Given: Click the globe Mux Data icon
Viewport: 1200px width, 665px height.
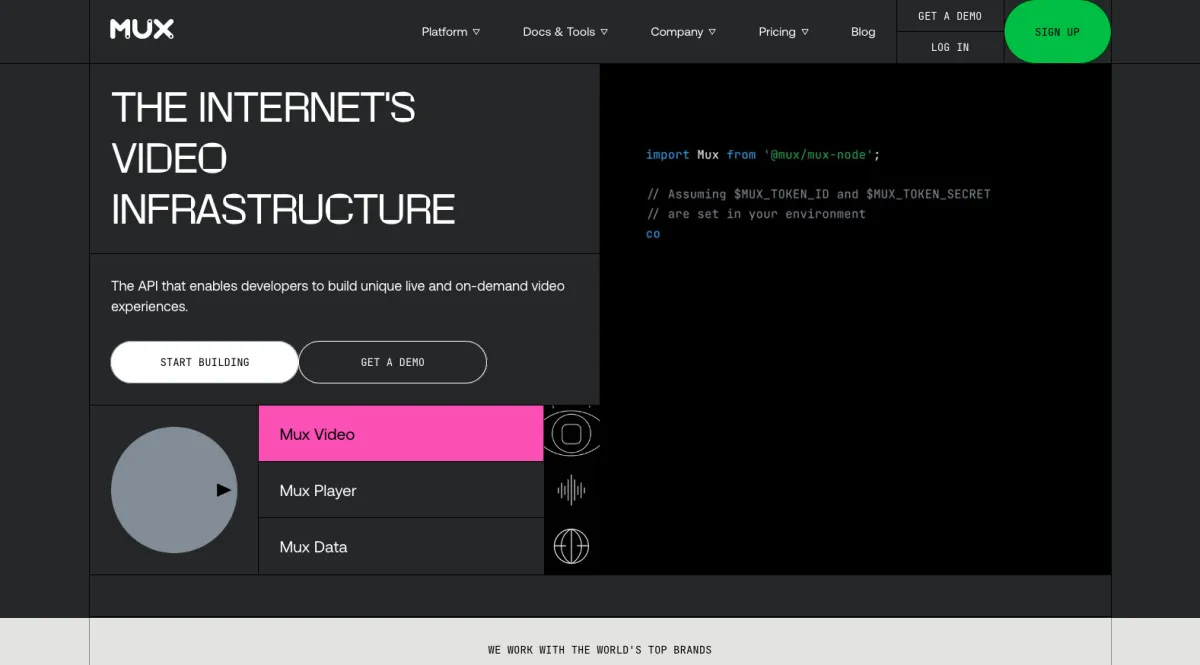Looking at the screenshot, I should (x=571, y=546).
